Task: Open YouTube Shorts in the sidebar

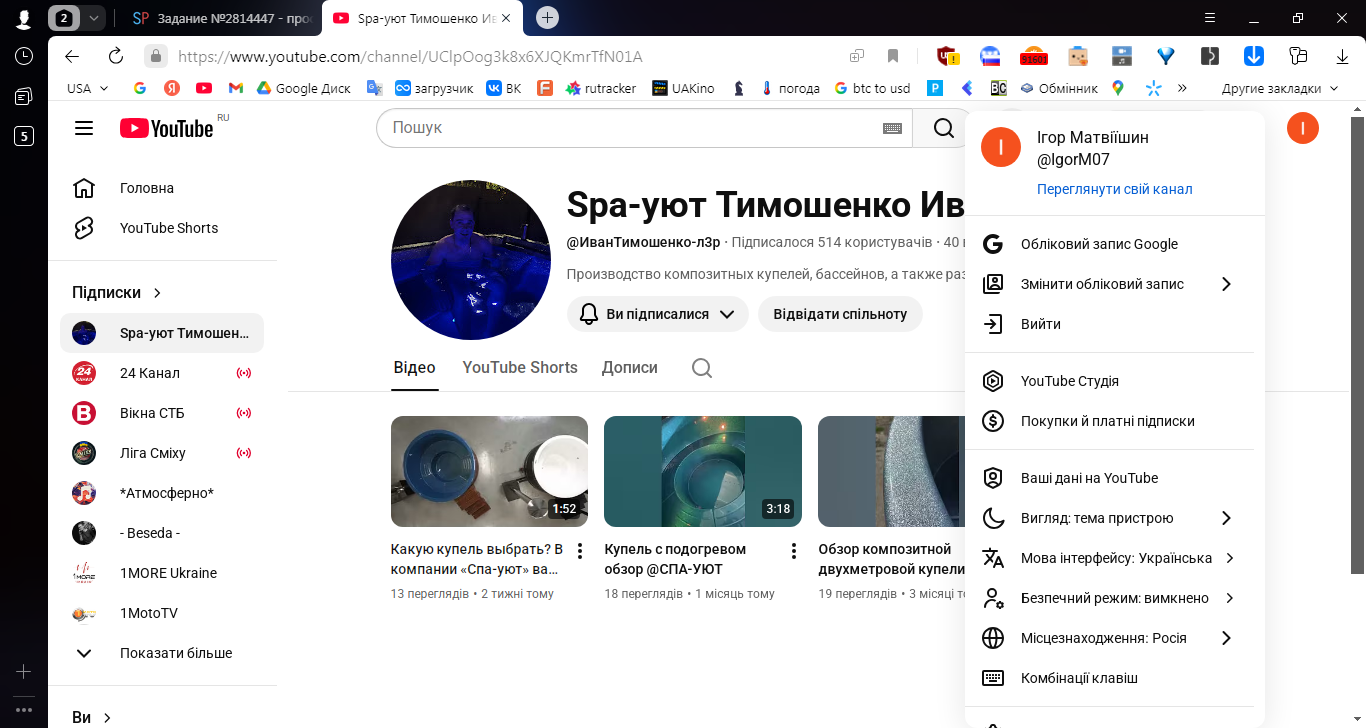Action: [162, 228]
